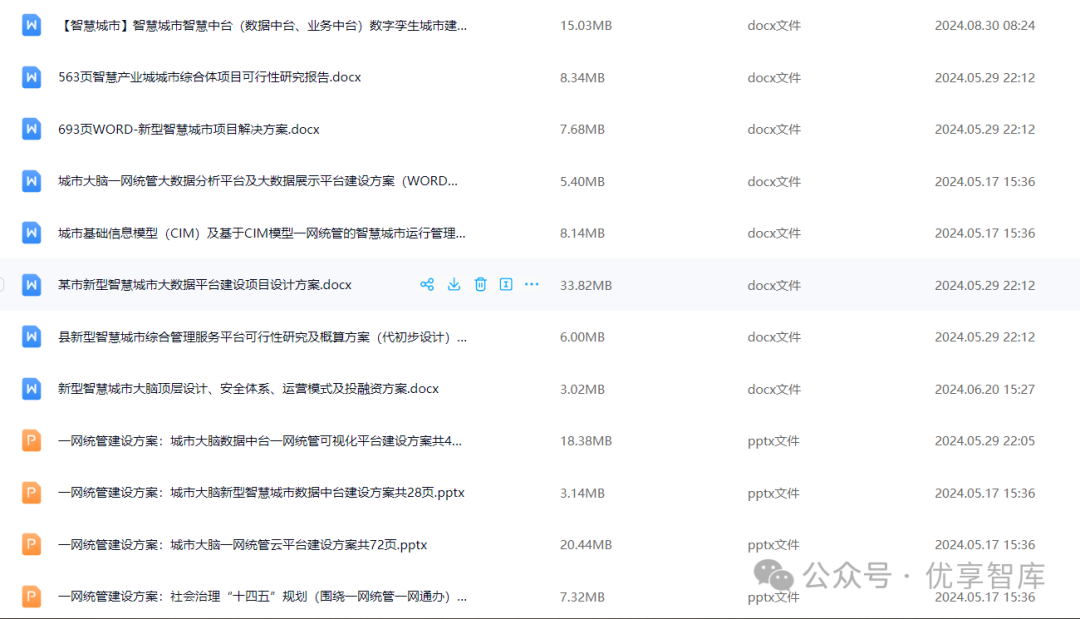Click date 2024.06.20 15:27
1080x619 pixels.
pos(985,389)
